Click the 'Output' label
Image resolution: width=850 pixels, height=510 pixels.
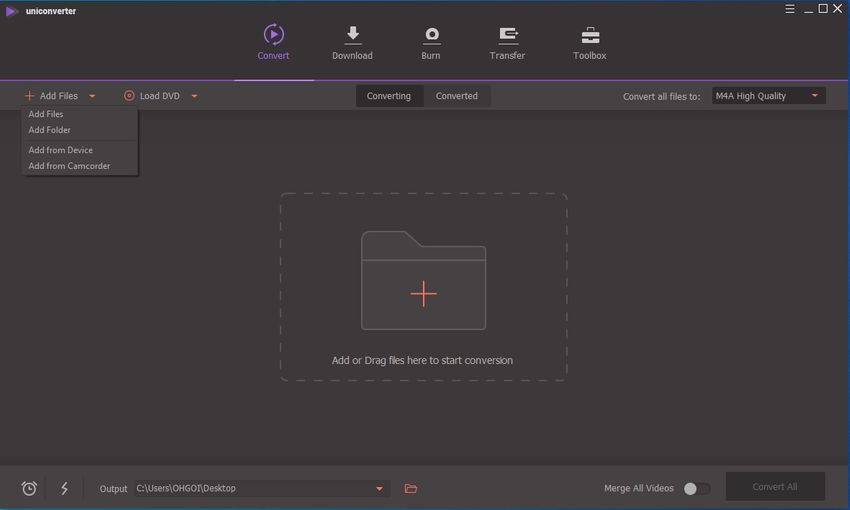[x=113, y=489]
